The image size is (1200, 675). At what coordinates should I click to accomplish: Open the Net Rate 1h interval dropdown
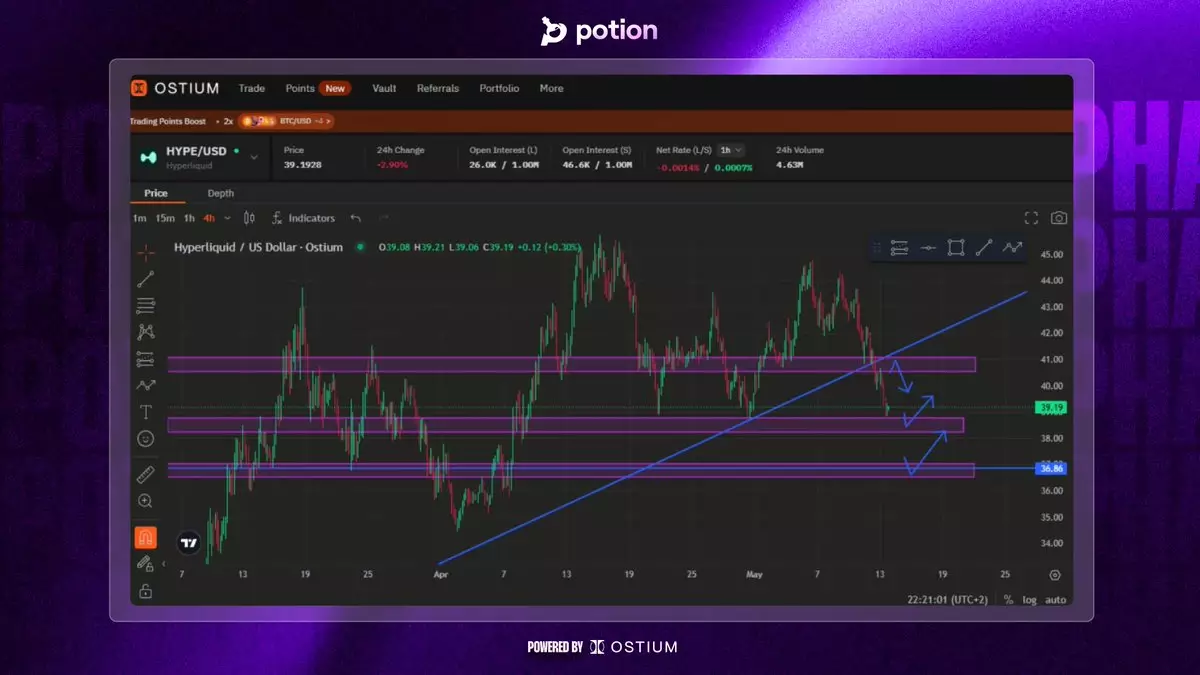[x=732, y=150]
